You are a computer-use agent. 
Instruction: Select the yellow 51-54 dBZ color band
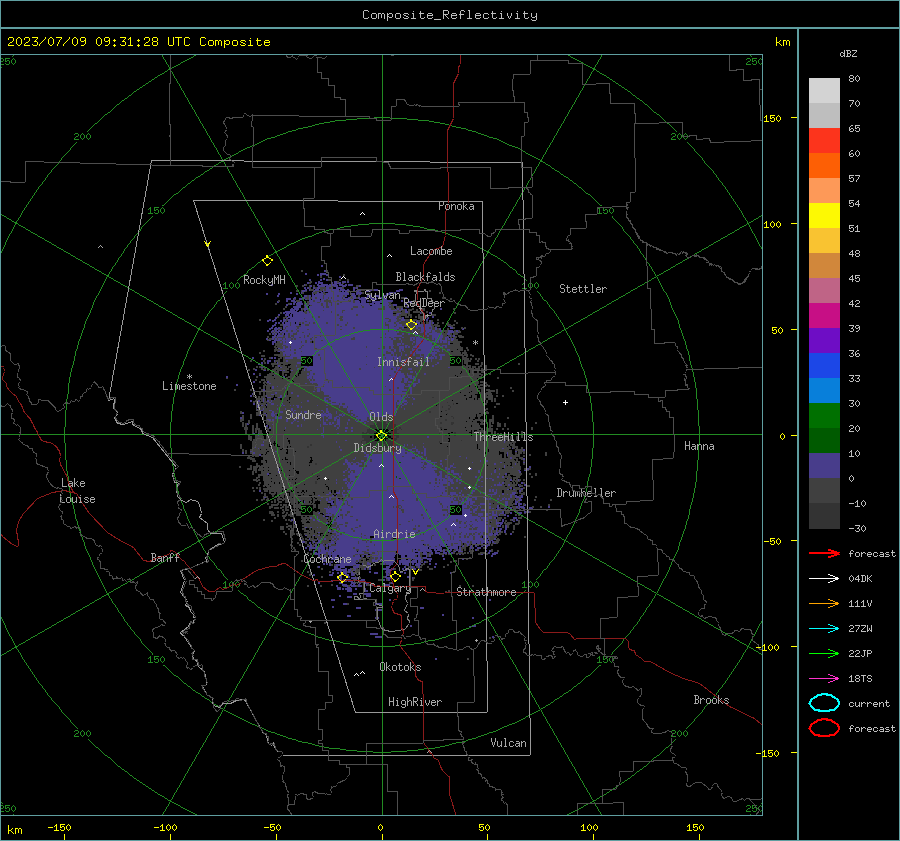pos(824,216)
